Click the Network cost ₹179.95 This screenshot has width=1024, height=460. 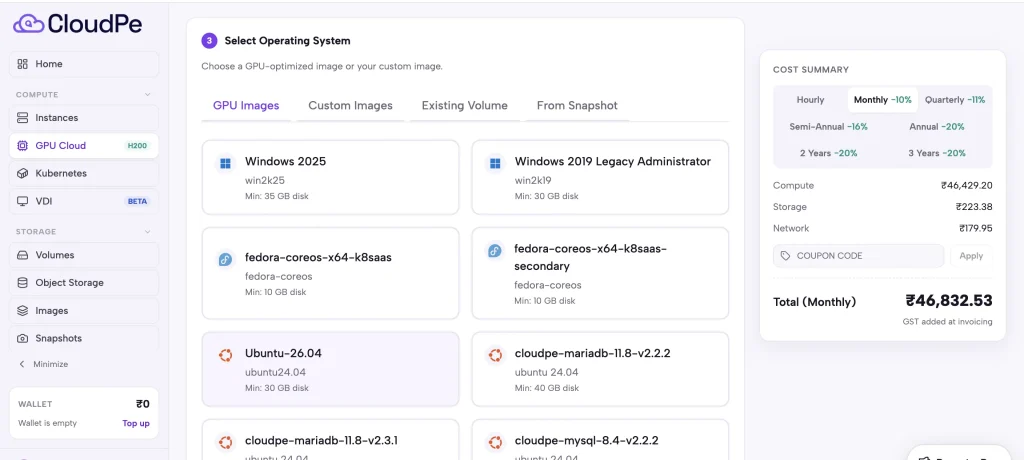tap(976, 228)
